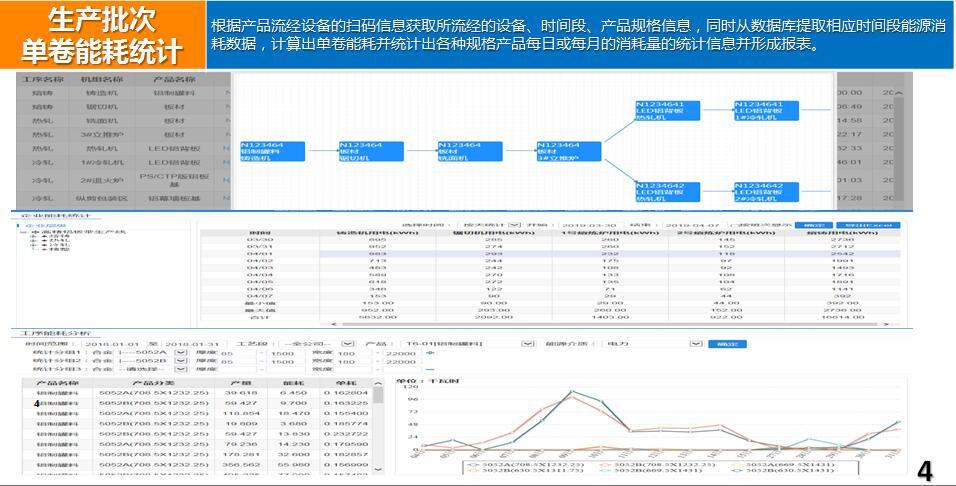Click the 单耗 column header
This screenshot has height=486, width=956.
tap(346, 382)
